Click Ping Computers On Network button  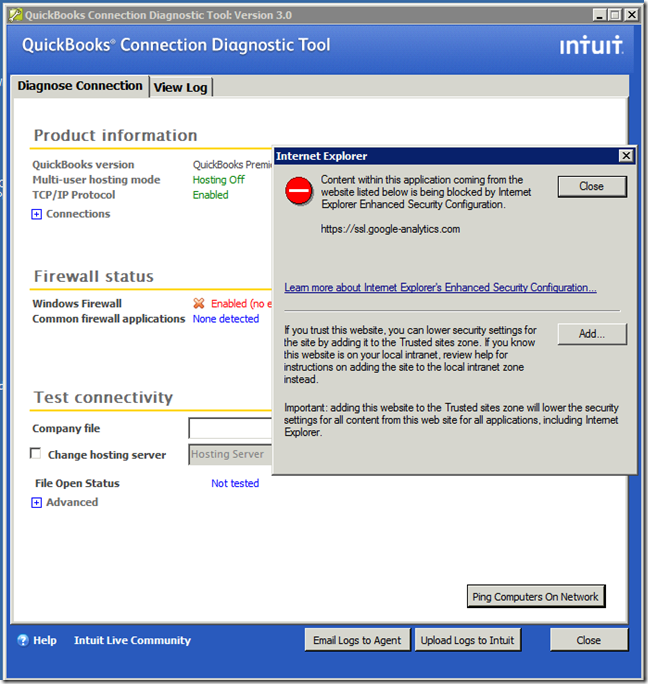[x=536, y=596]
